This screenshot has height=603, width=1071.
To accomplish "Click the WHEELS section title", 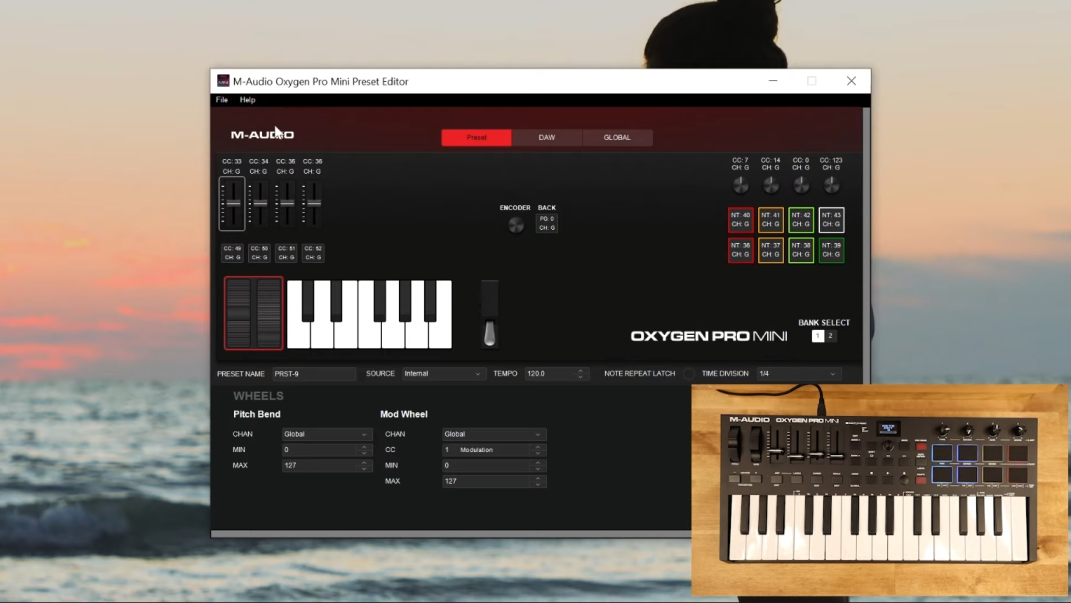I will pyautogui.click(x=258, y=396).
